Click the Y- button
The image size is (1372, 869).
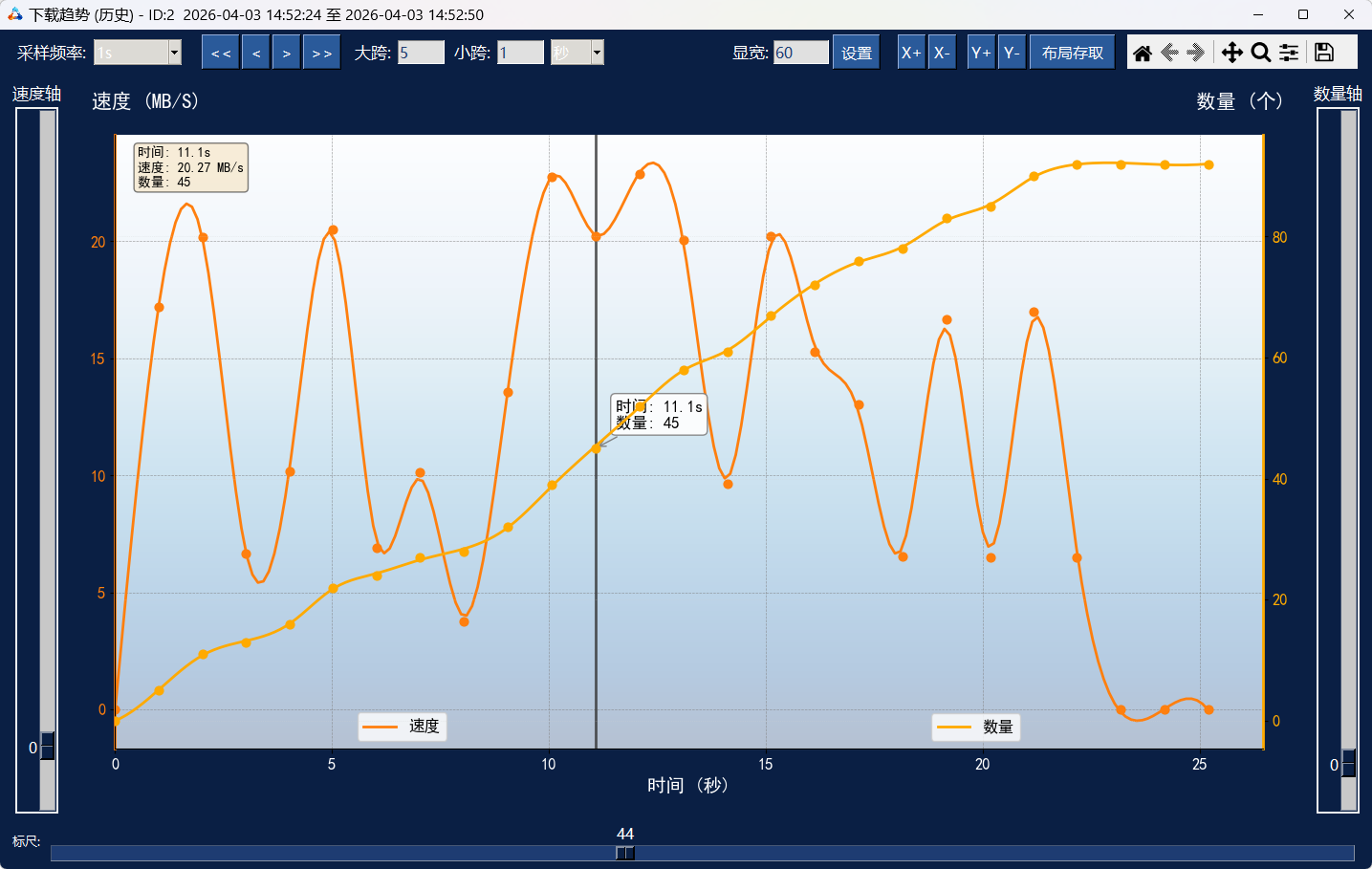[1012, 53]
